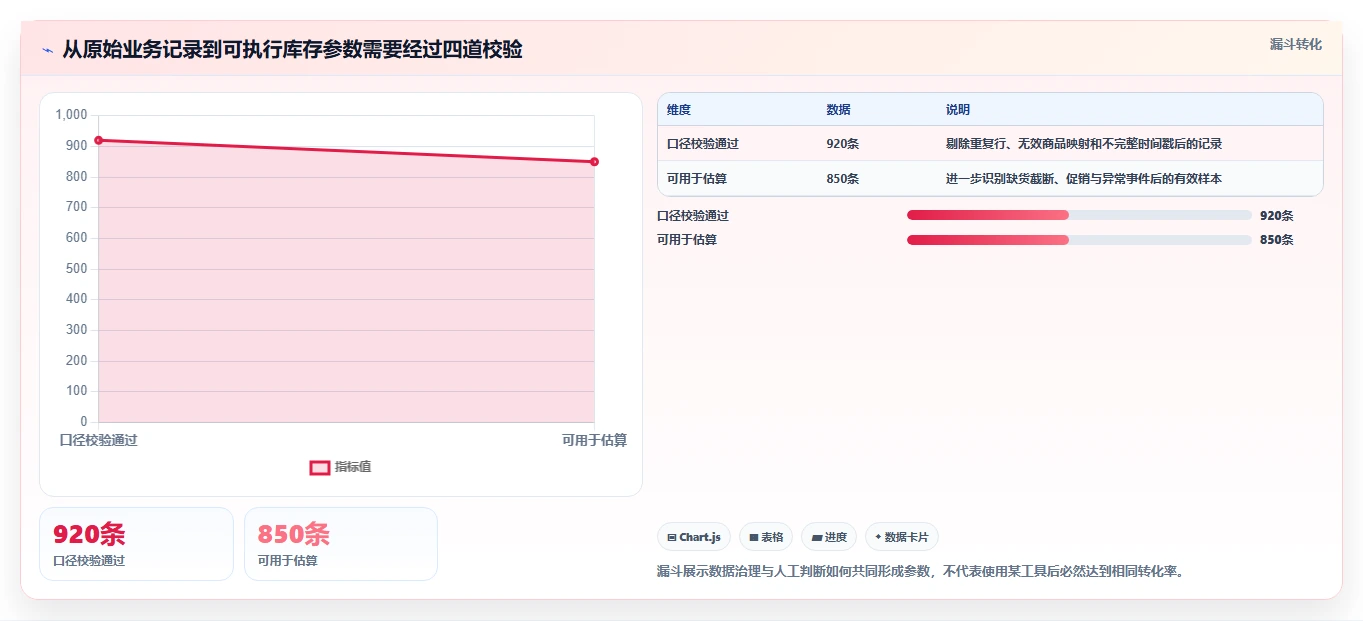Click the 口径校验通过 x-axis label
The width and height of the screenshot is (1363, 621).
pyautogui.click(x=98, y=440)
